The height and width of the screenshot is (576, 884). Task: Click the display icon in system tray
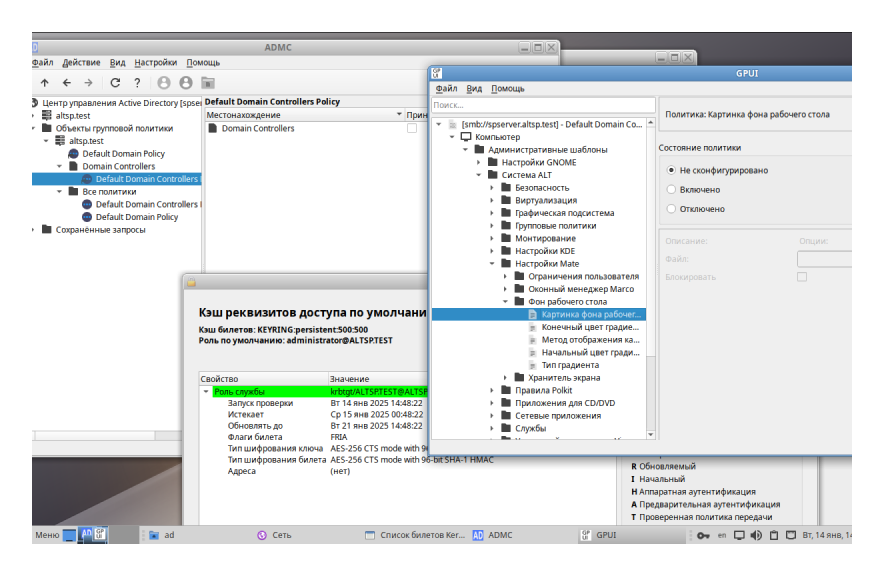click(739, 535)
